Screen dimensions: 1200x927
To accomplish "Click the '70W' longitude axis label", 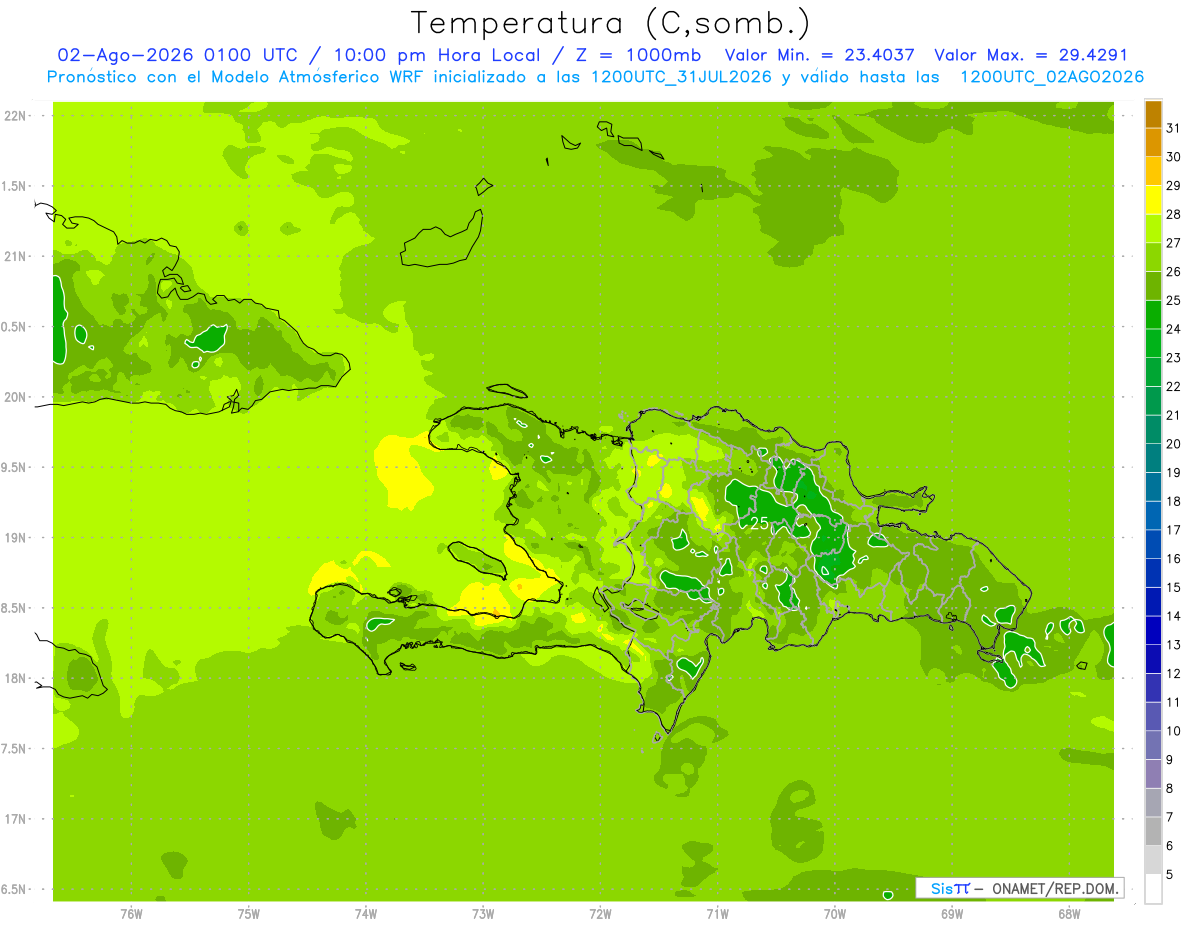I will (834, 913).
